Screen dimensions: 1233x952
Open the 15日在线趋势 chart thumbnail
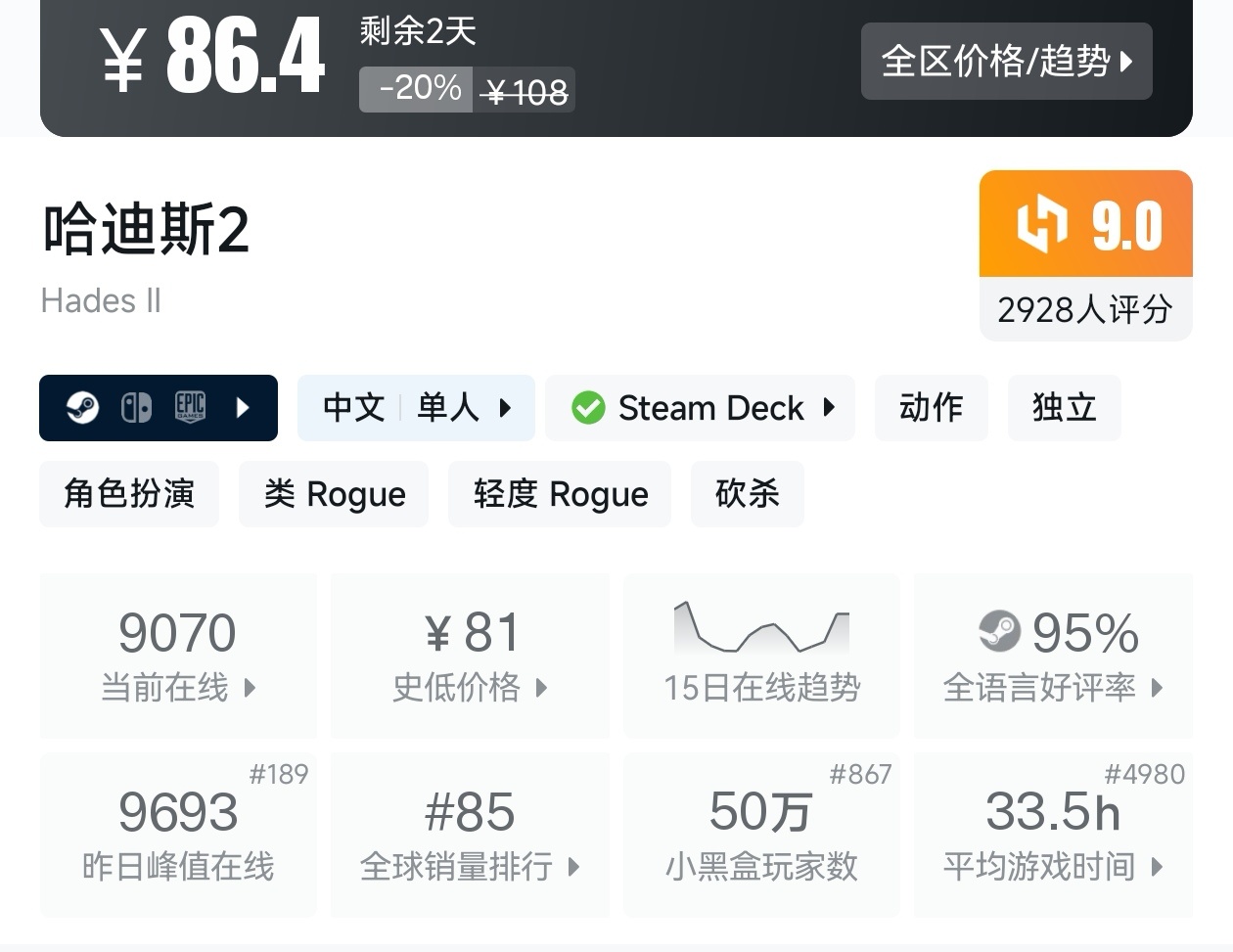coord(761,628)
